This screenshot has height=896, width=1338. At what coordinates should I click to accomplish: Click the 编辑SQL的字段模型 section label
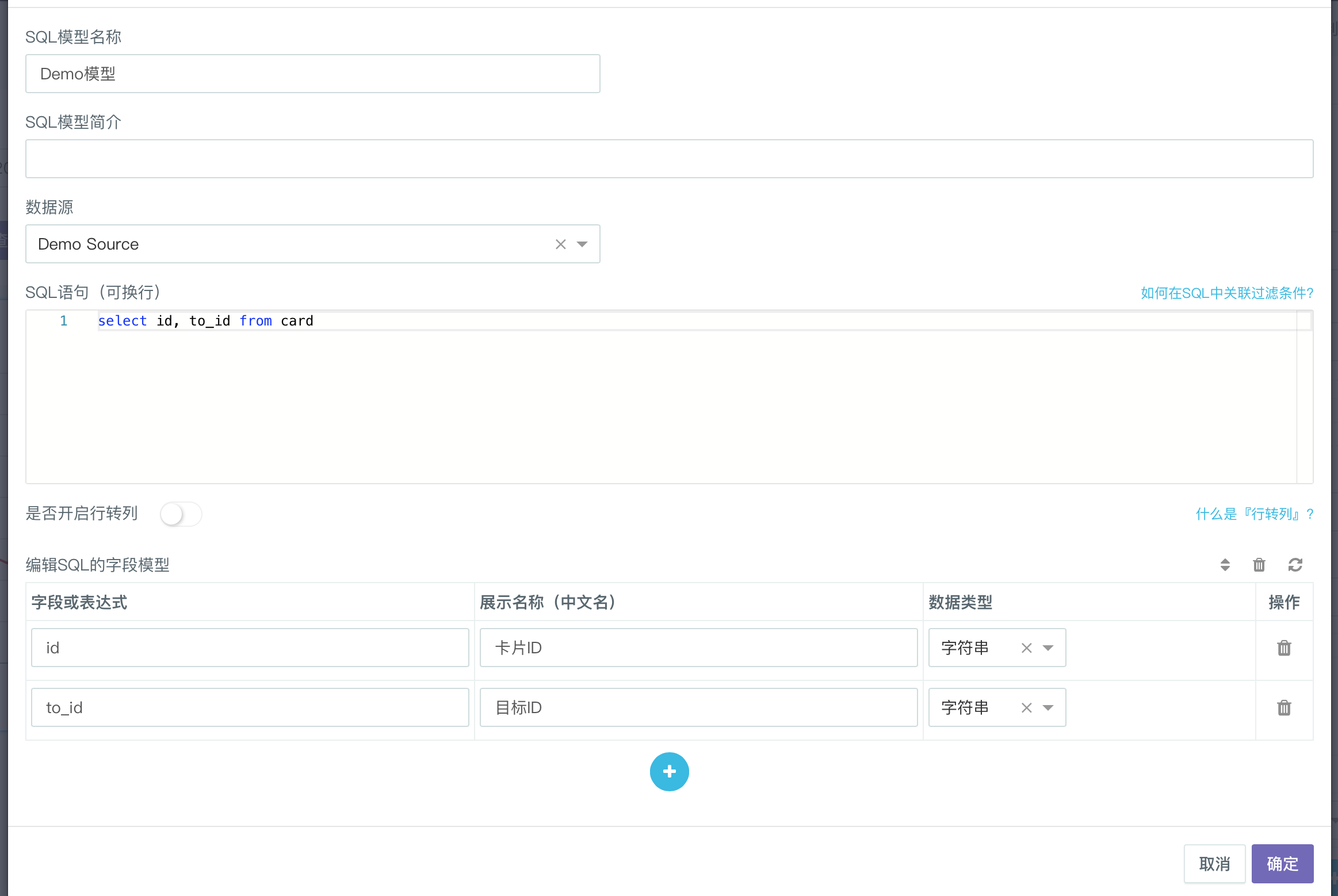(97, 565)
